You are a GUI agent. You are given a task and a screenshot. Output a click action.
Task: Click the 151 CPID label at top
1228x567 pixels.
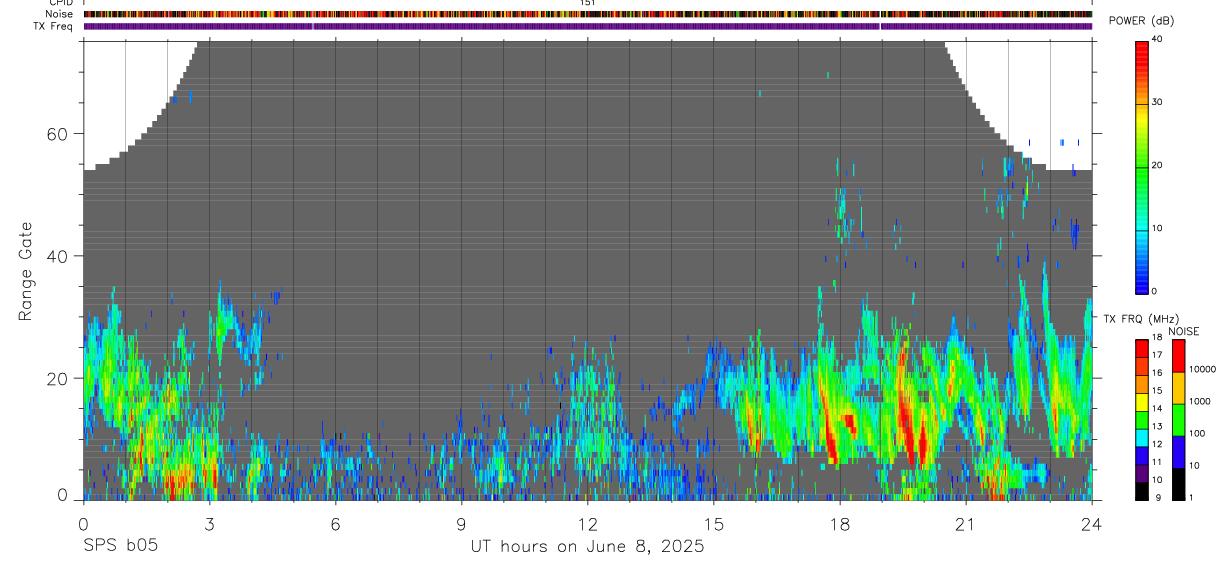(x=588, y=3)
